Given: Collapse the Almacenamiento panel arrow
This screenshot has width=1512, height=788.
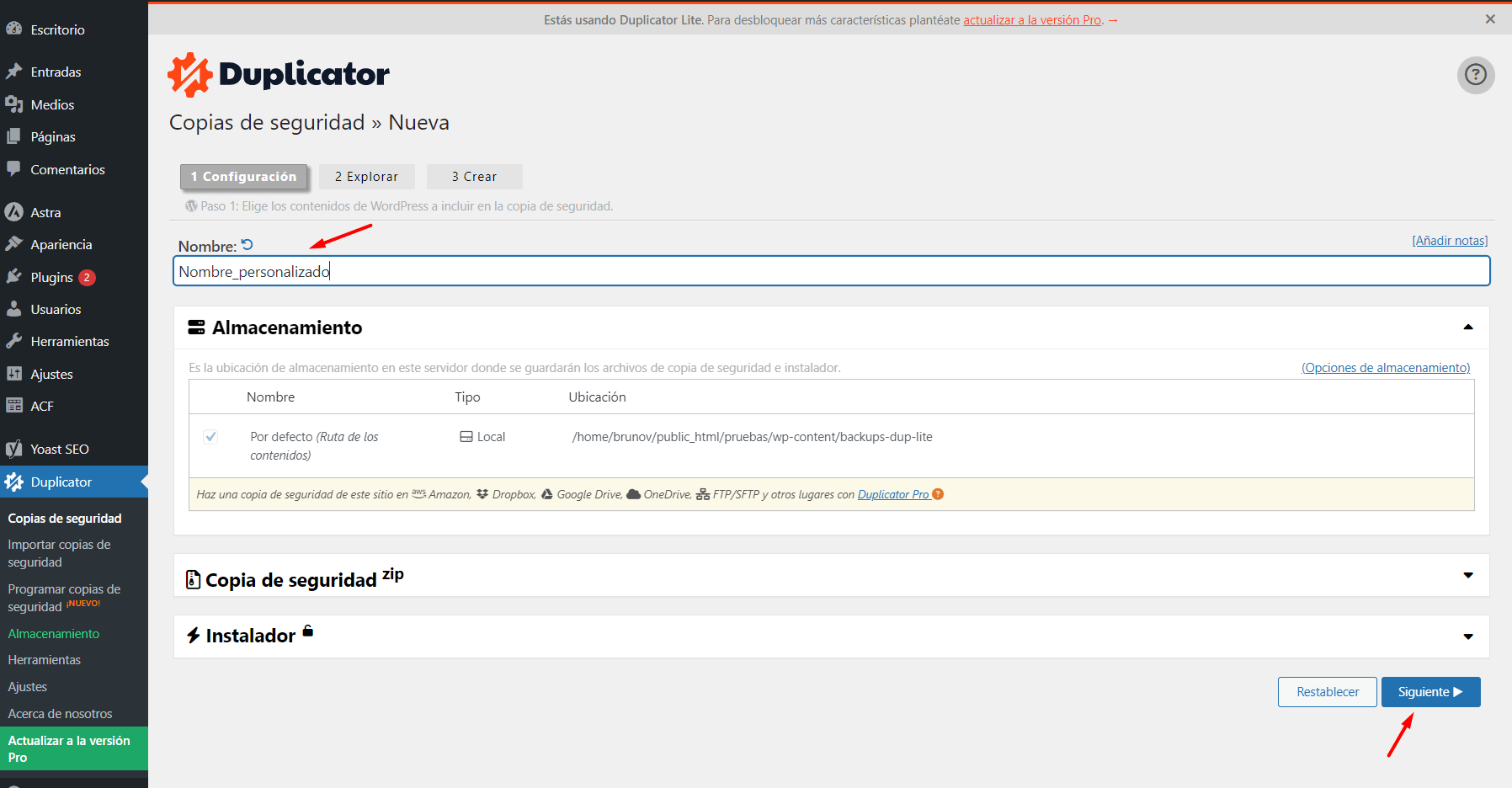Looking at the screenshot, I should [1468, 327].
